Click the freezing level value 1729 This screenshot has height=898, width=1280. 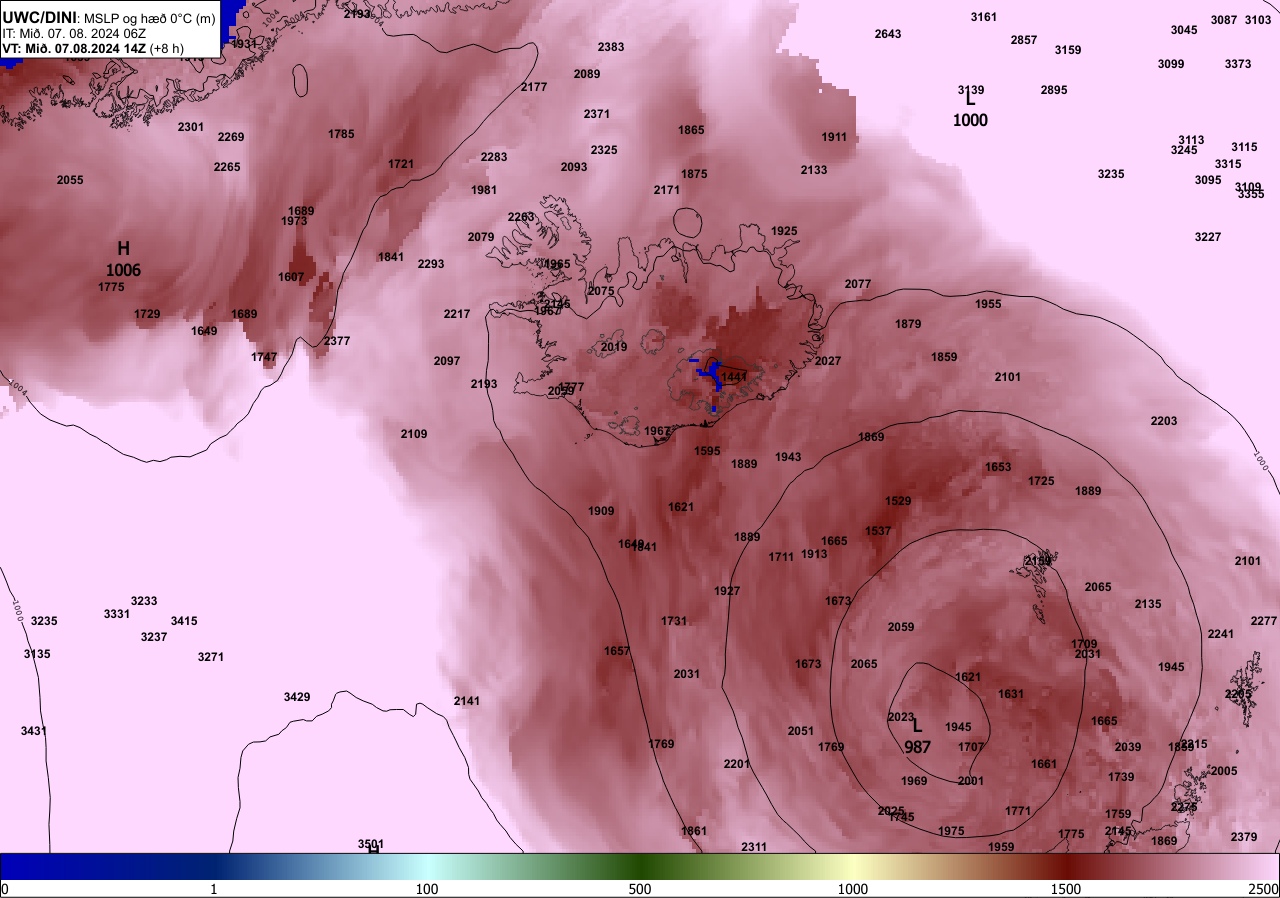click(147, 314)
